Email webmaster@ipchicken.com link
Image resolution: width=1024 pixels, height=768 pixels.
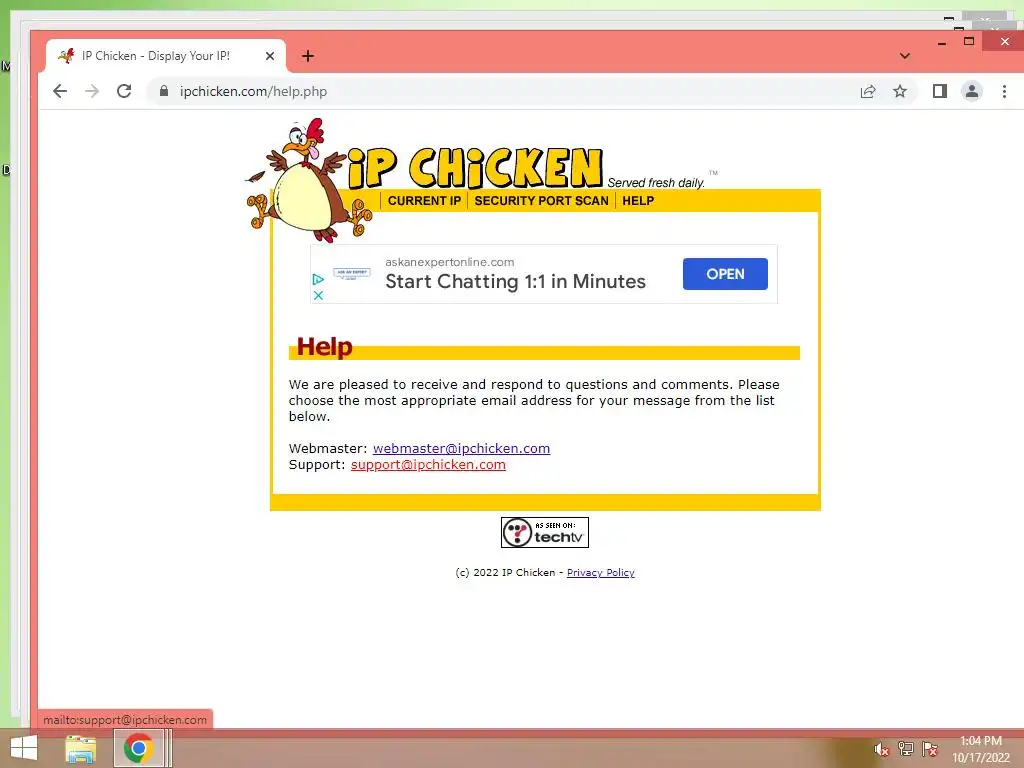(x=462, y=449)
